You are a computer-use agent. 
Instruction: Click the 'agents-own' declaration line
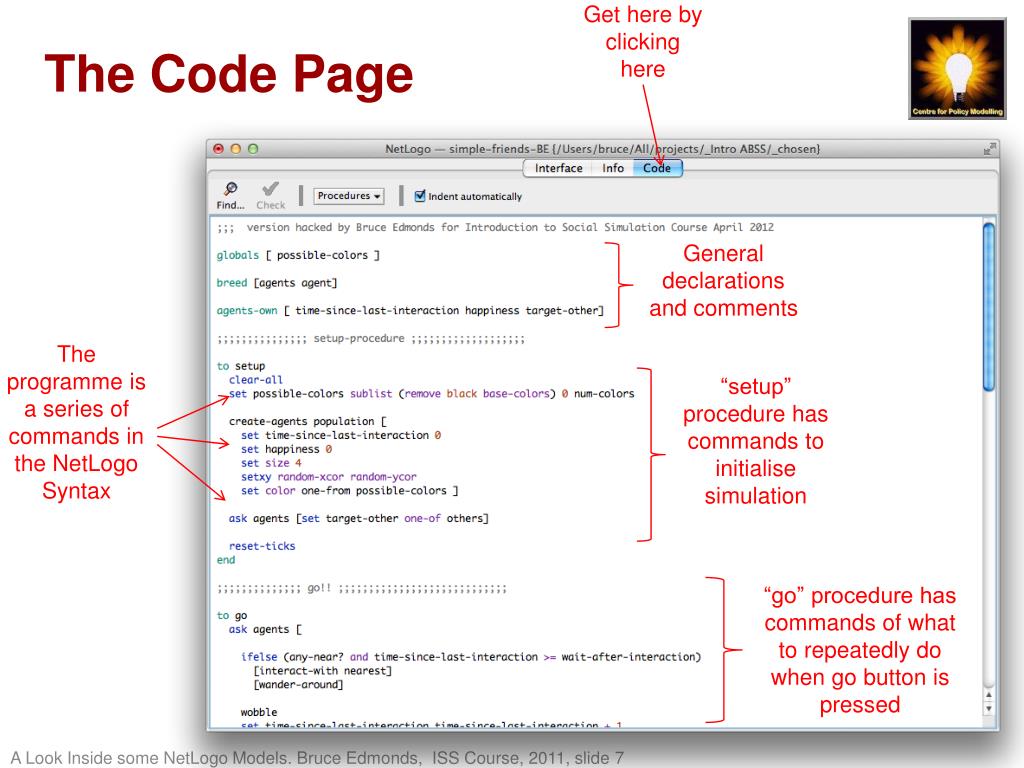(x=410, y=311)
